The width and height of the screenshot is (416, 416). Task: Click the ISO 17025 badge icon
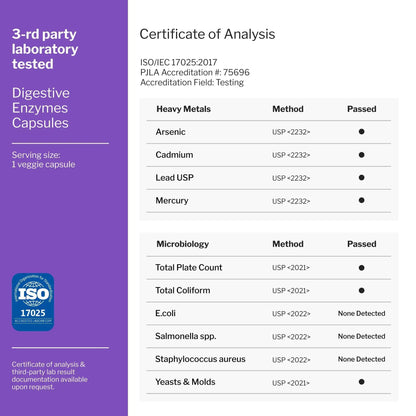(33, 302)
